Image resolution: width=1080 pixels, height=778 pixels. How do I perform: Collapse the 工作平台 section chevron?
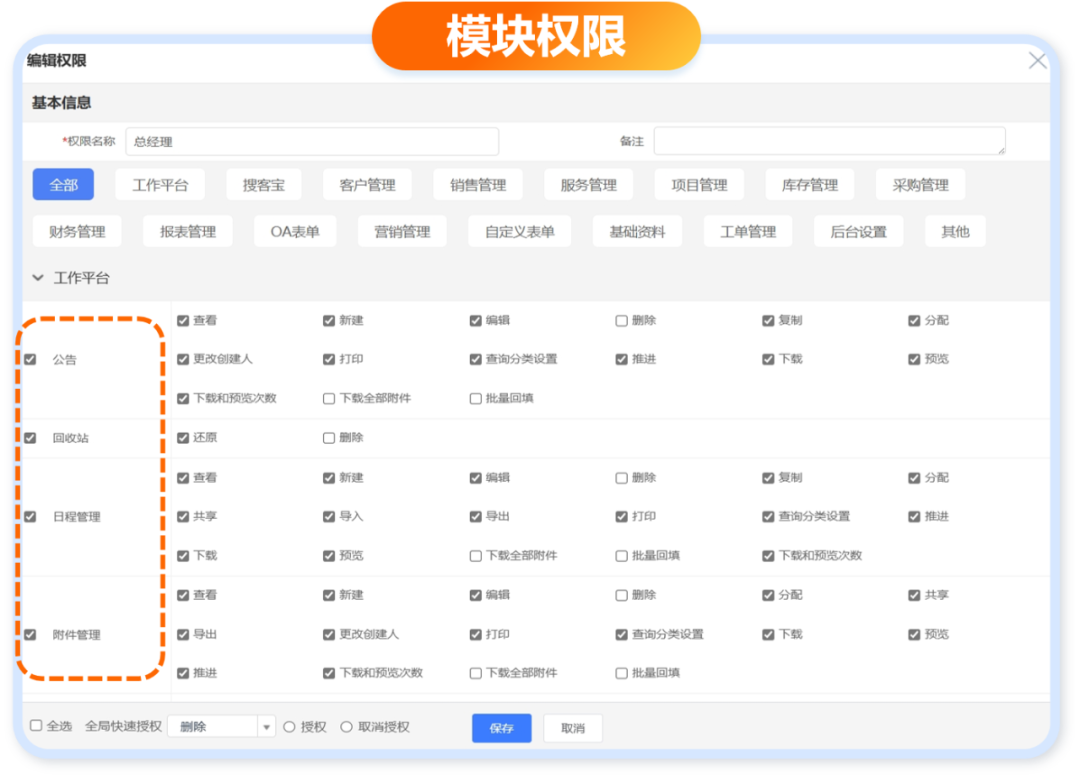(x=38, y=278)
